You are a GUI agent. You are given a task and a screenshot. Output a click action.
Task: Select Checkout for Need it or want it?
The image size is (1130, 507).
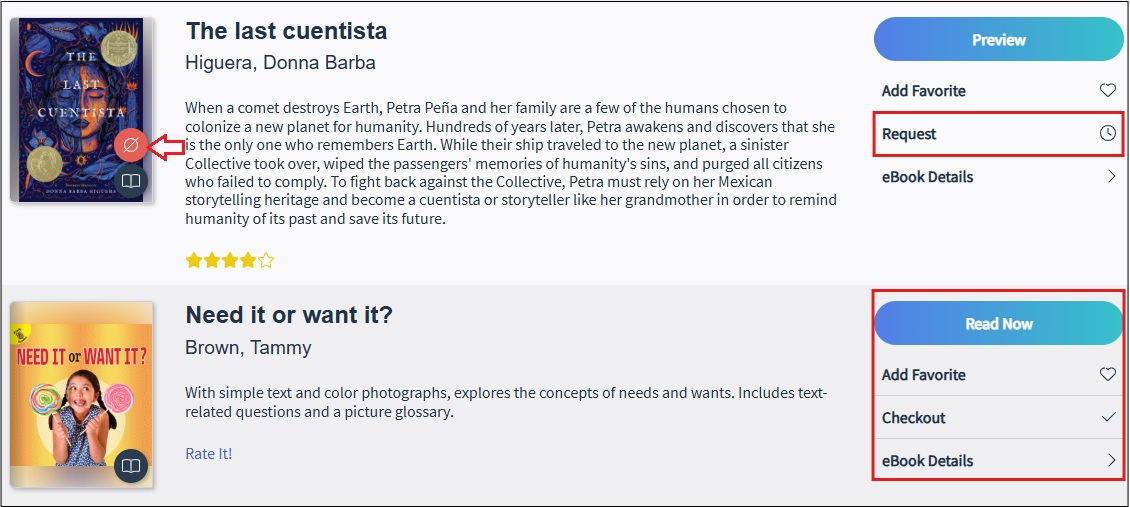[x=998, y=418]
